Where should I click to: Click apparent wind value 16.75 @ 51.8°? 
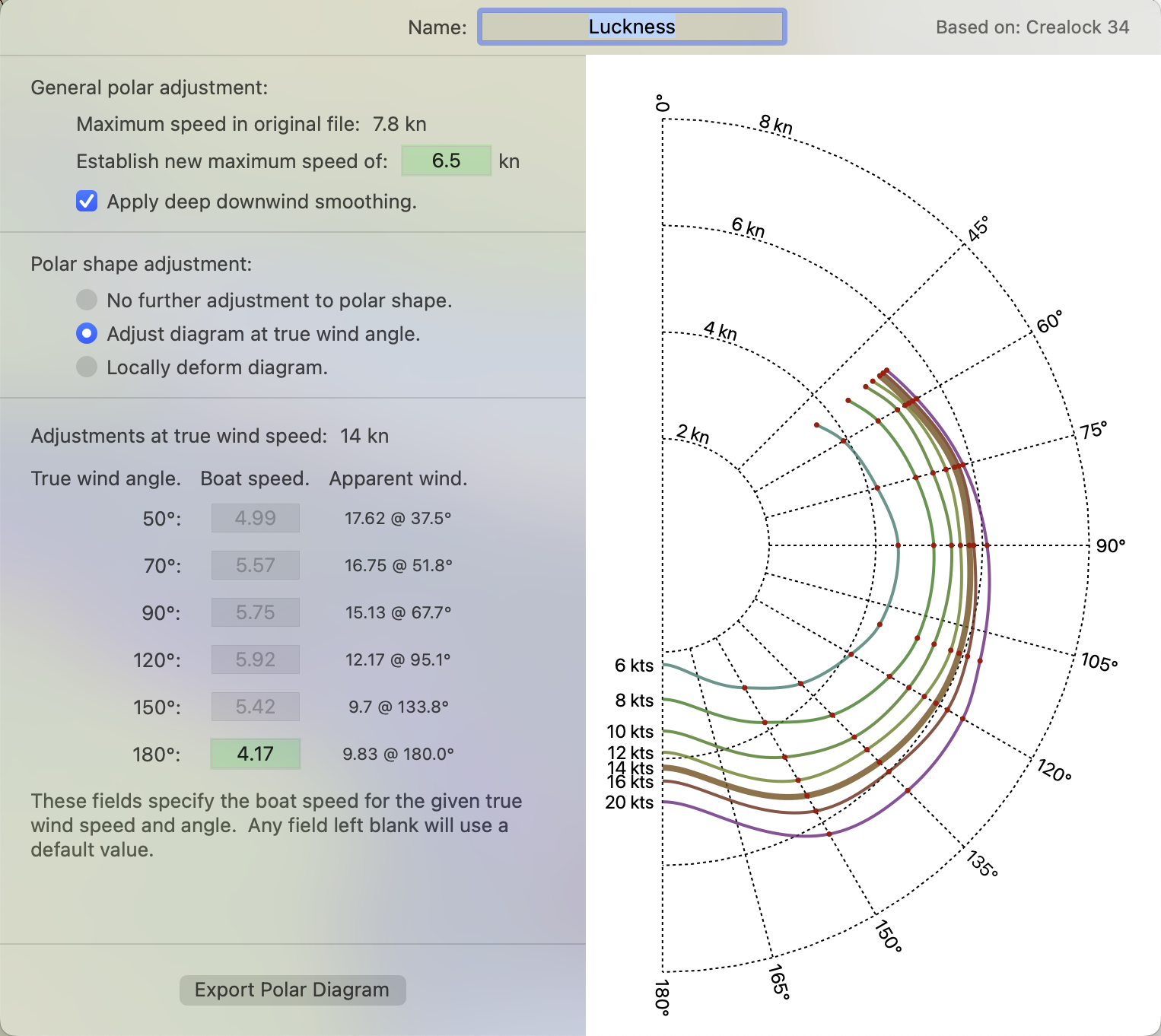click(x=398, y=565)
